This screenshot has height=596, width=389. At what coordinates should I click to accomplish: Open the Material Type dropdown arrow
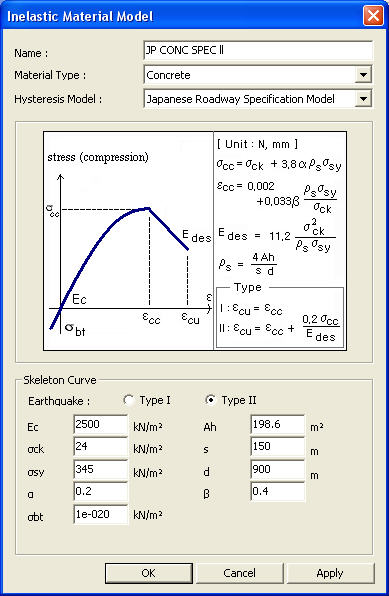pos(364,75)
